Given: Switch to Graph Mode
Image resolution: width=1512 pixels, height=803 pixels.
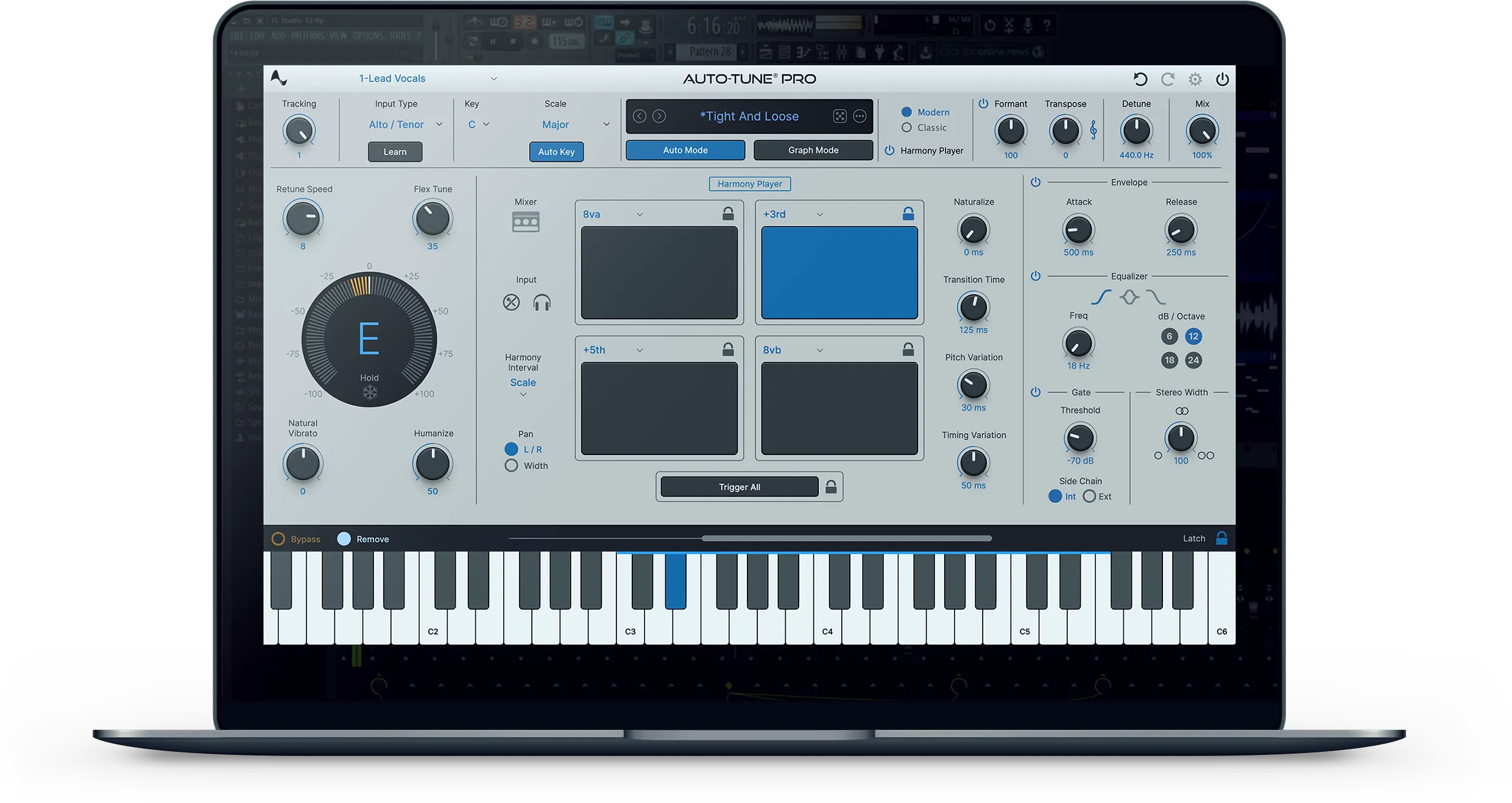Looking at the screenshot, I should (813, 149).
